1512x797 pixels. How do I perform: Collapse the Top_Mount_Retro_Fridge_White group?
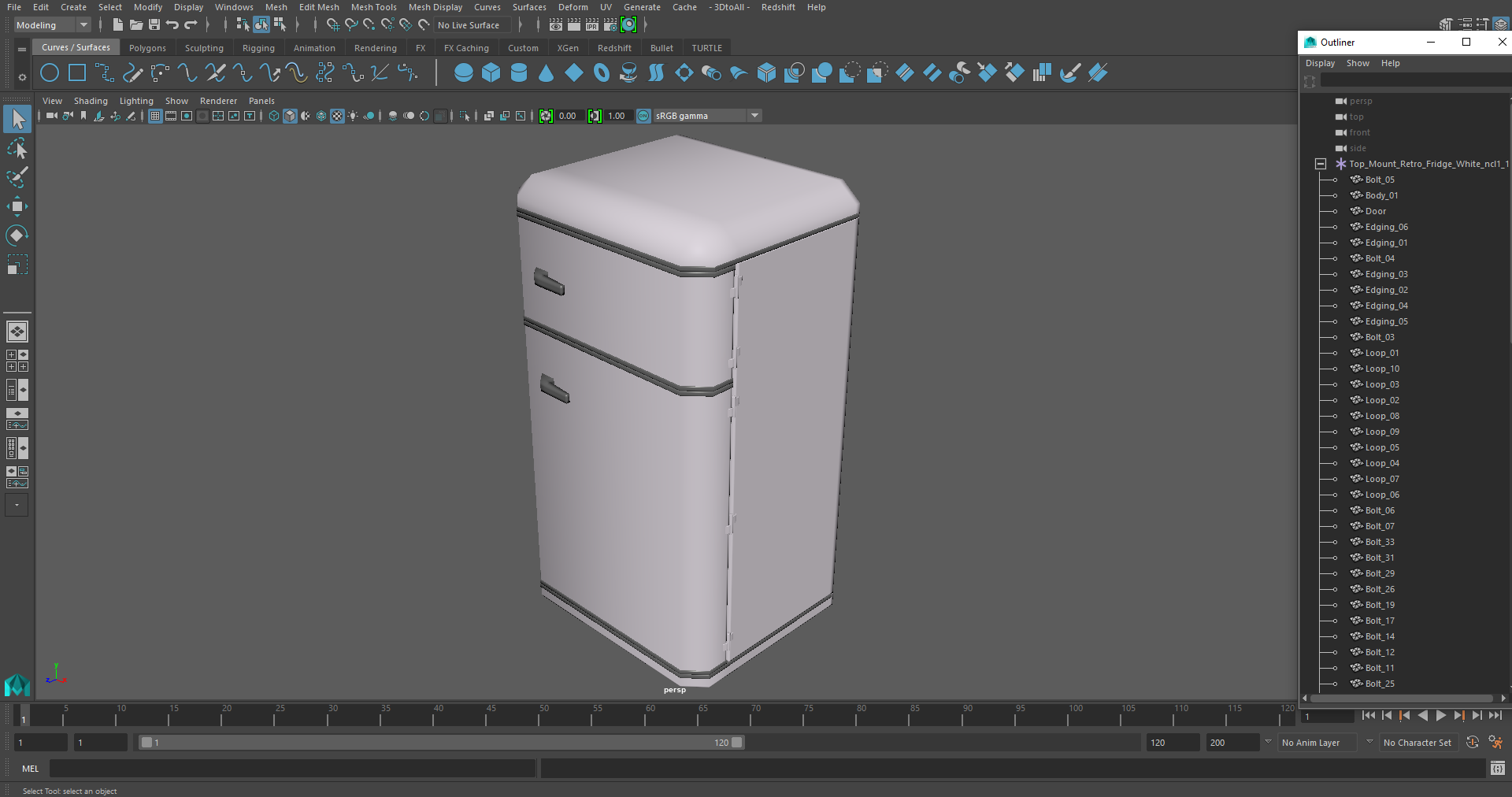1321,164
